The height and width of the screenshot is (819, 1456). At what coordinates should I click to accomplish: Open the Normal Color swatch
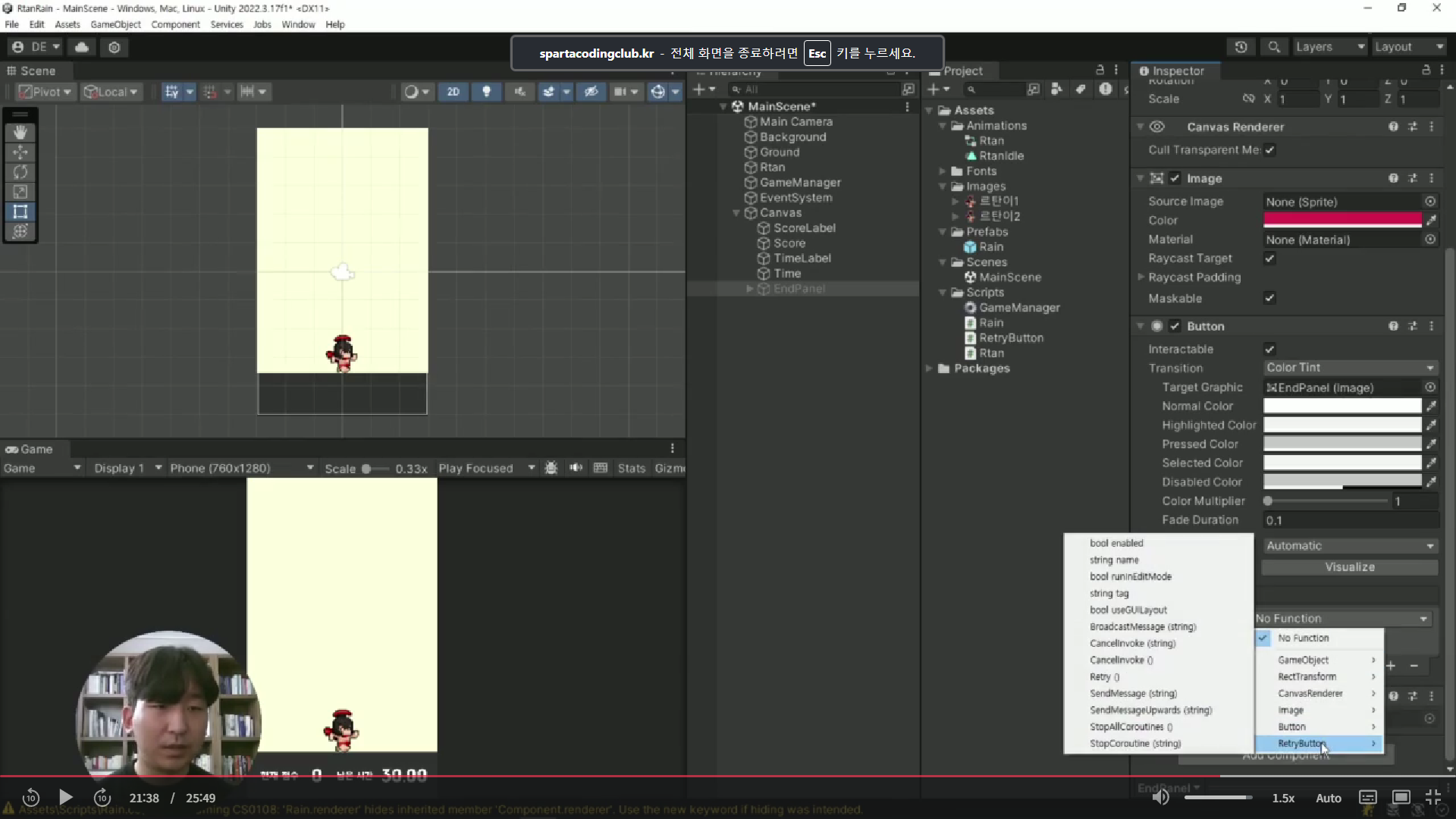click(1342, 406)
